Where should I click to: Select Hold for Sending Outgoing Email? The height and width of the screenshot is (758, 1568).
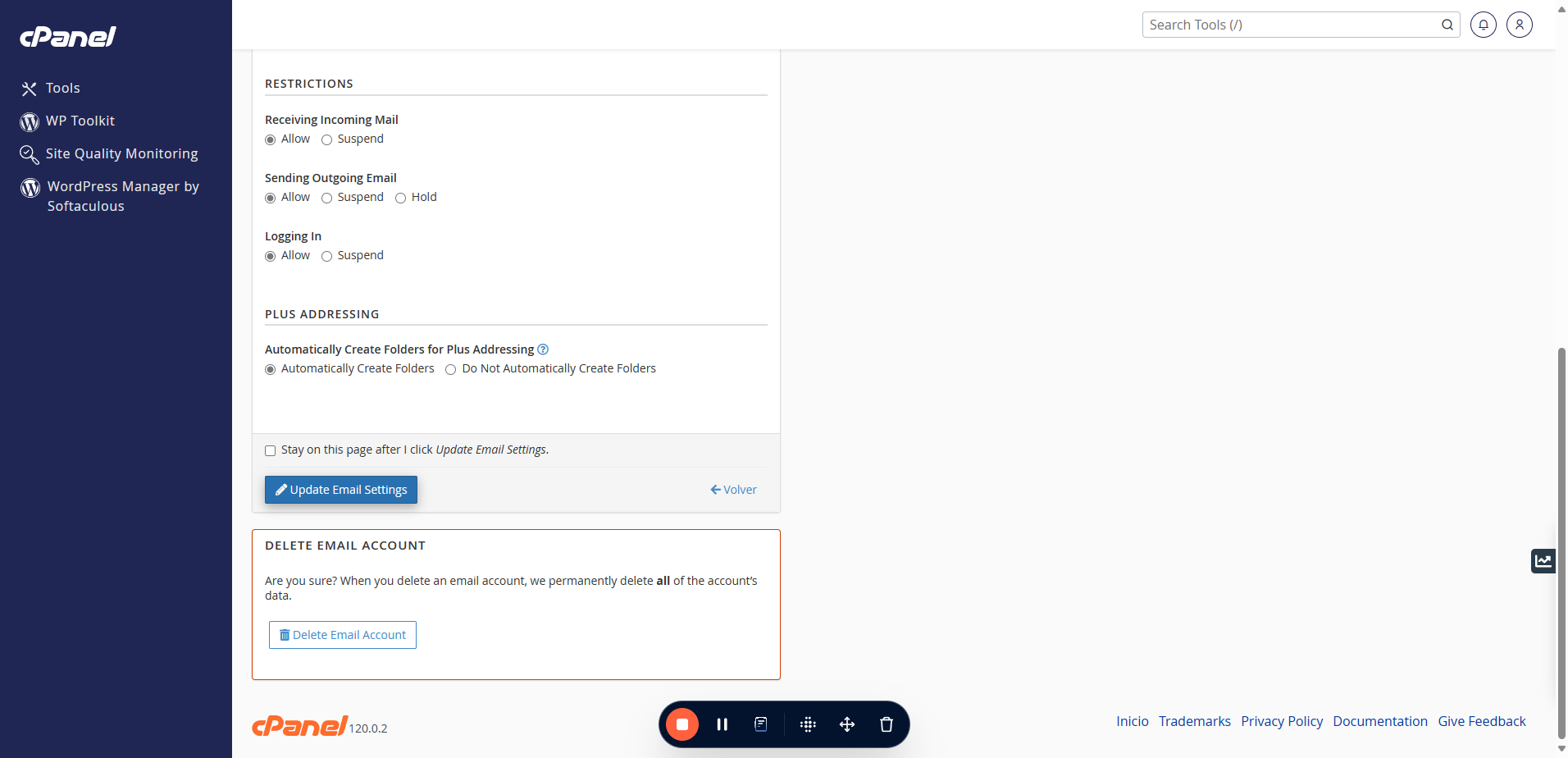pyautogui.click(x=400, y=198)
